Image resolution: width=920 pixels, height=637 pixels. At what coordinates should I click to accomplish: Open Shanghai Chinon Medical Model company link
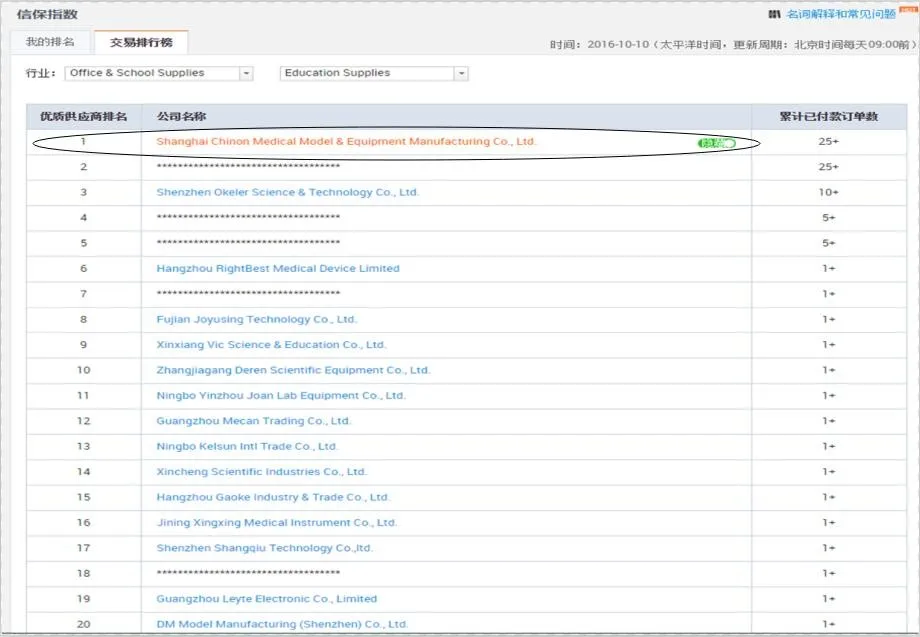pyautogui.click(x=346, y=142)
